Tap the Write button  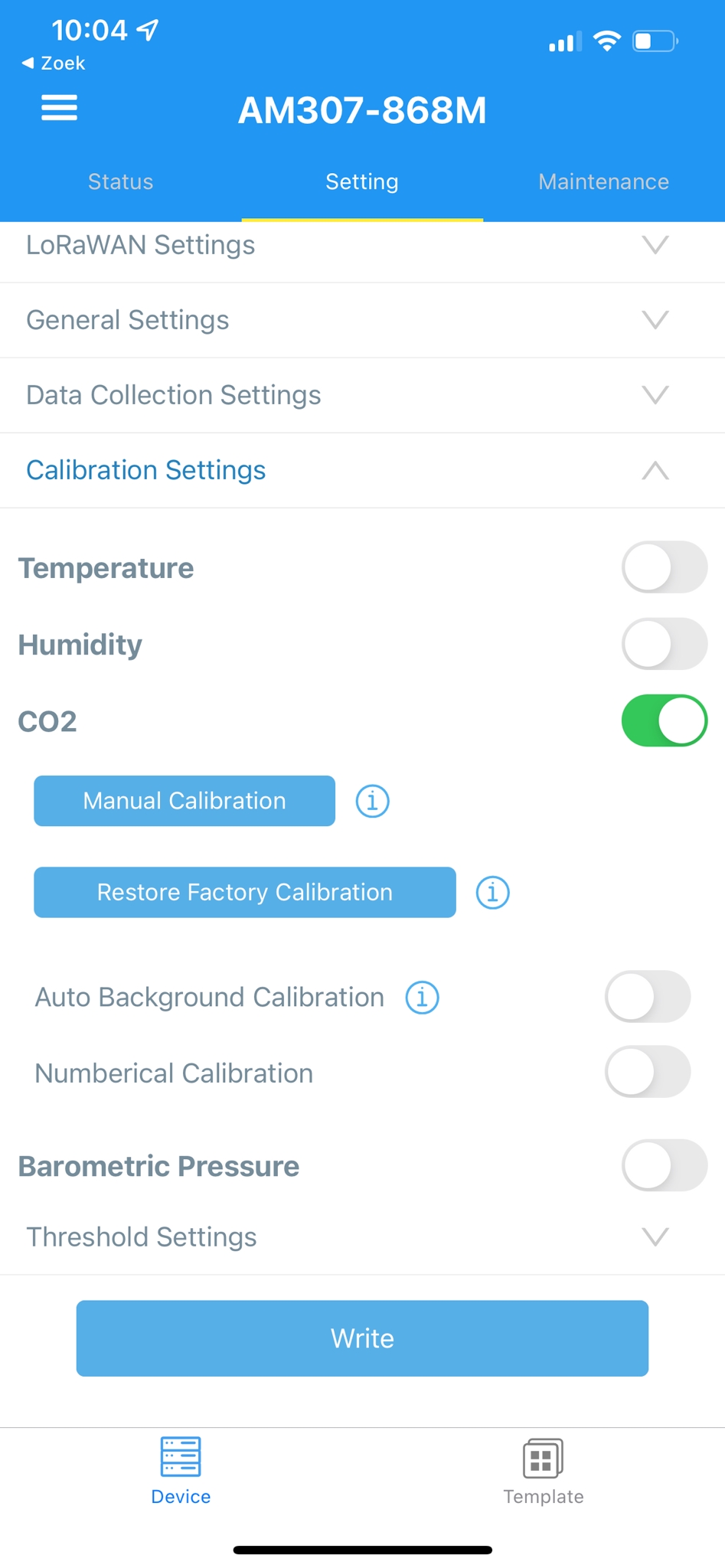(362, 1338)
